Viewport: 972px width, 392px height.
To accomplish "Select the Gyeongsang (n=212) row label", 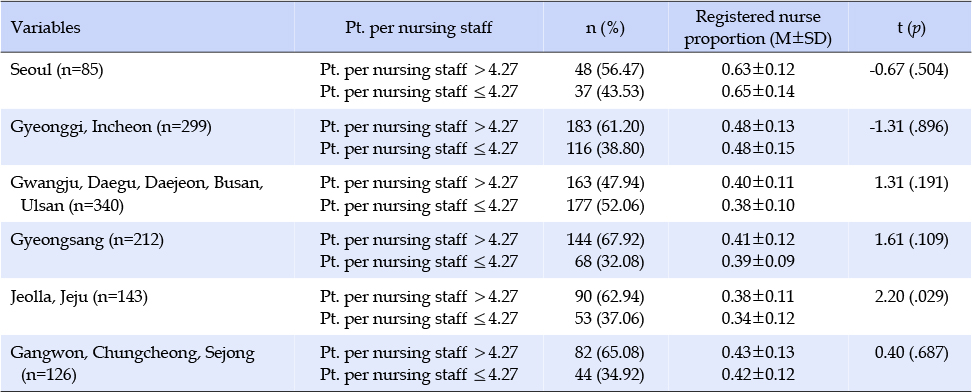I will [x=87, y=240].
